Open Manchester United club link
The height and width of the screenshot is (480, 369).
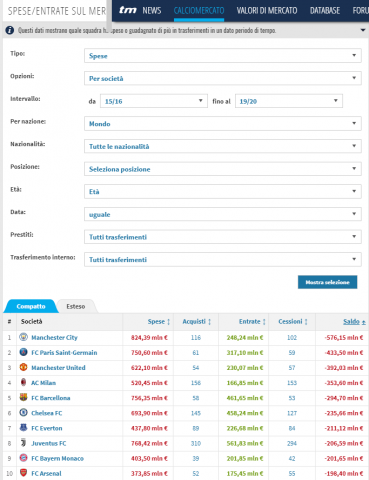tap(58, 367)
